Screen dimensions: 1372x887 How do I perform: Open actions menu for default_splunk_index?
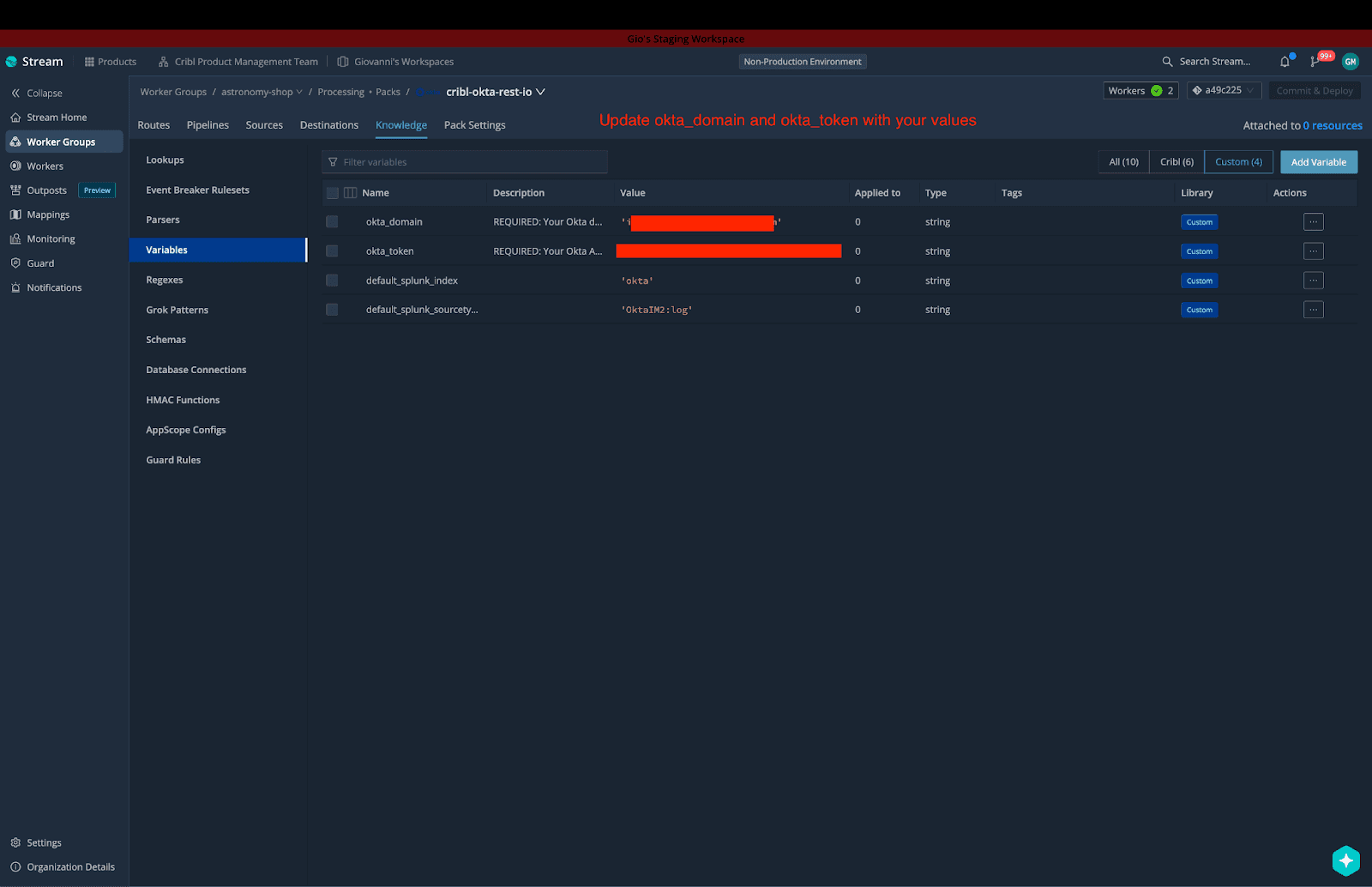1313,281
